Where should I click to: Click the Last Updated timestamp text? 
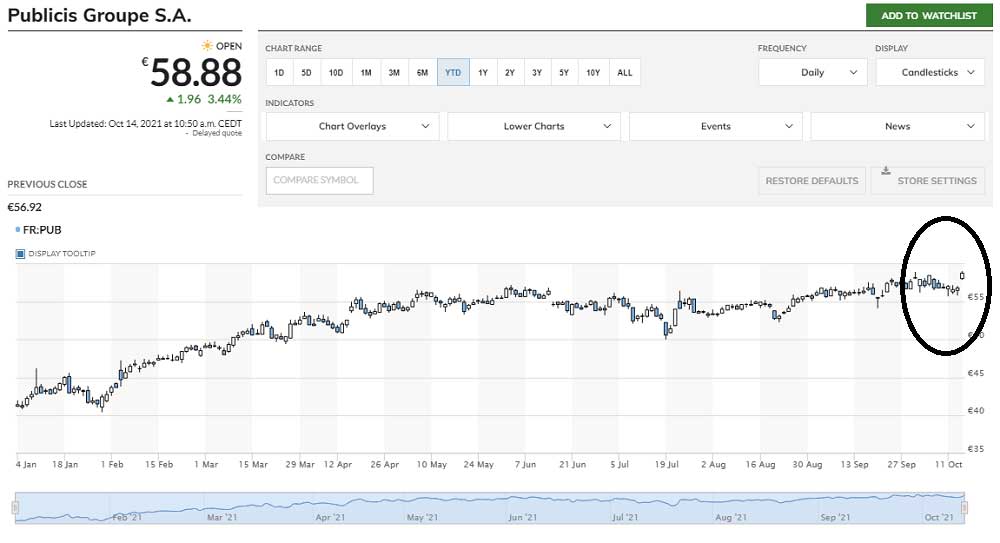[x=145, y=124]
